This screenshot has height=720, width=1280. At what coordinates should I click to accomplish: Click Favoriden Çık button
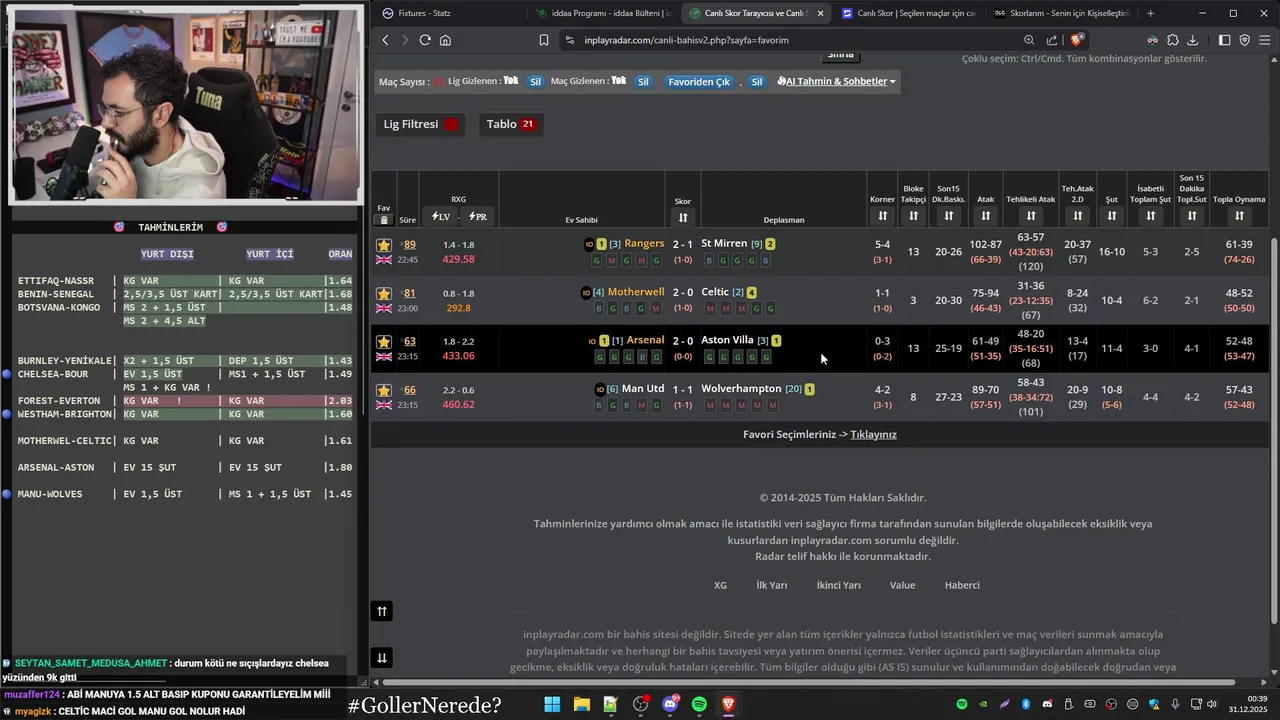pos(699,82)
